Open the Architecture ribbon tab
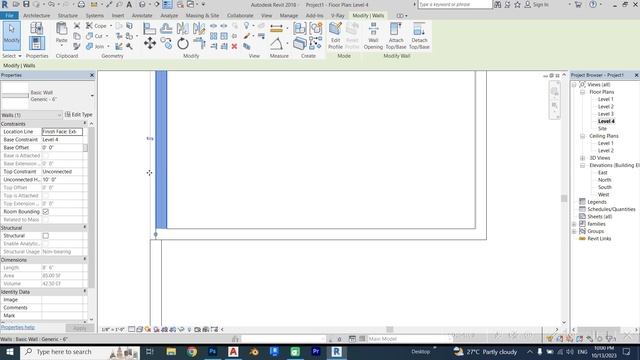 [x=37, y=16]
